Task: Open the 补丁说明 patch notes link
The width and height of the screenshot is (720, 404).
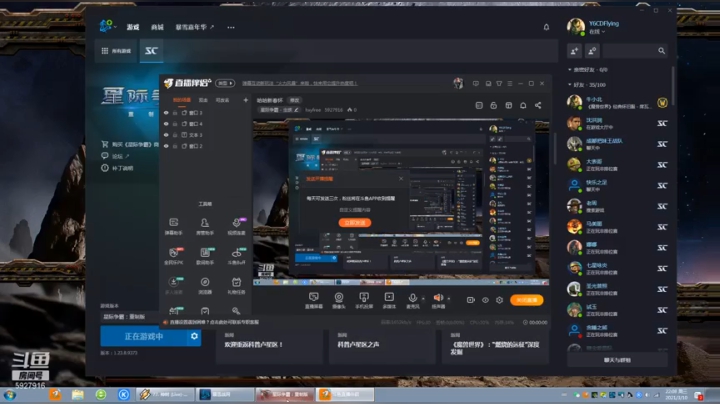Action: pos(118,168)
